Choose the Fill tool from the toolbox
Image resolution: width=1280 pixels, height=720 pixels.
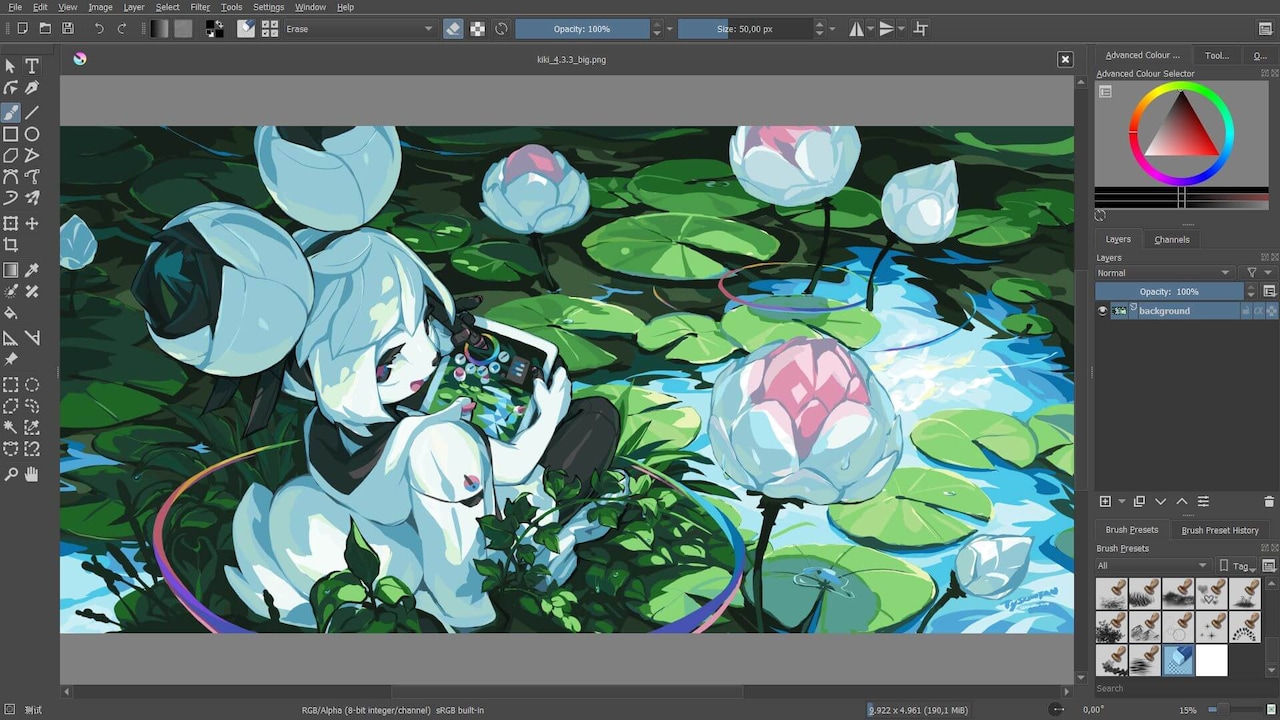click(x=12, y=312)
